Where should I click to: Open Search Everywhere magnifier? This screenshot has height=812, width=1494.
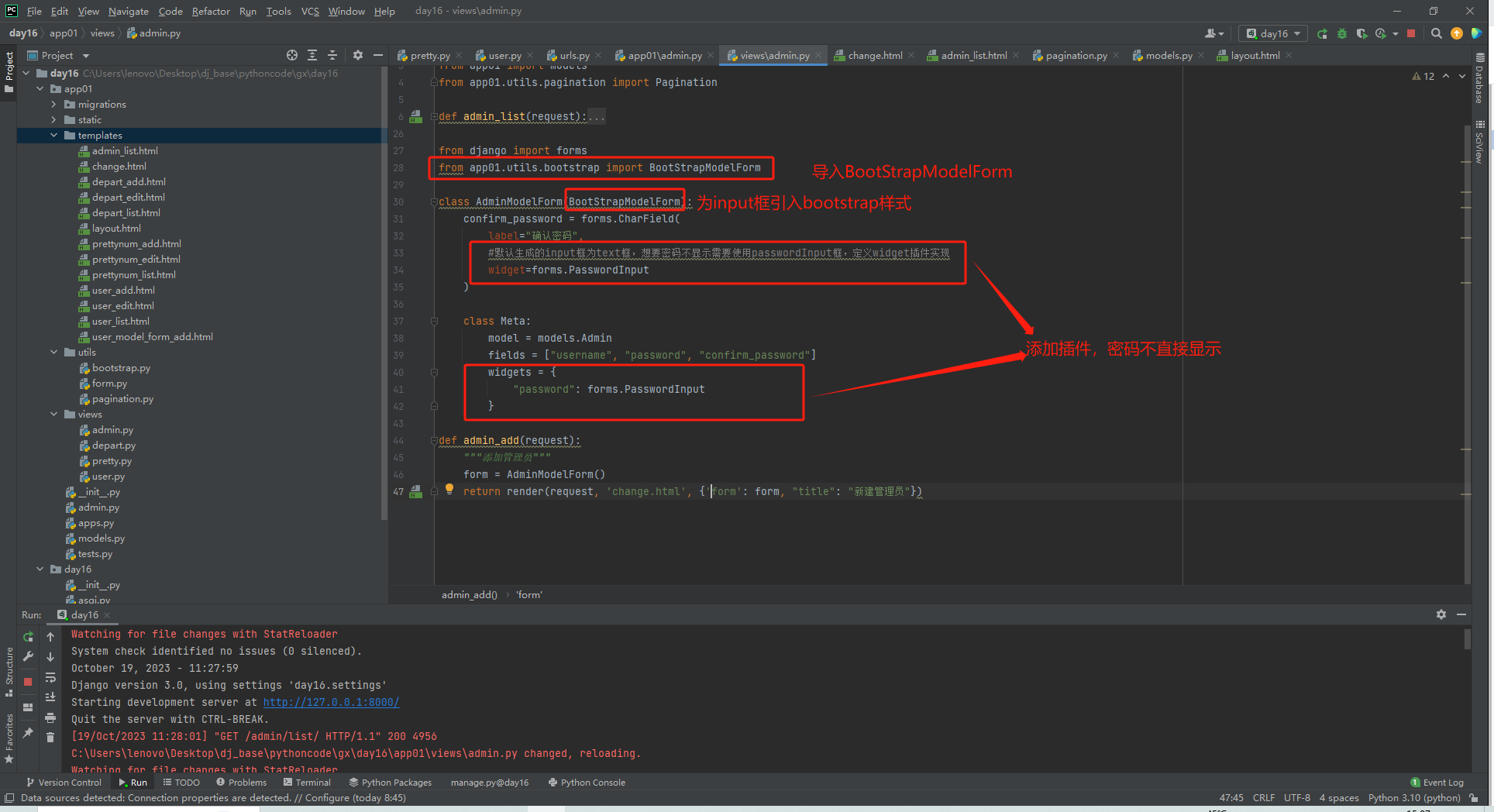[x=1437, y=34]
